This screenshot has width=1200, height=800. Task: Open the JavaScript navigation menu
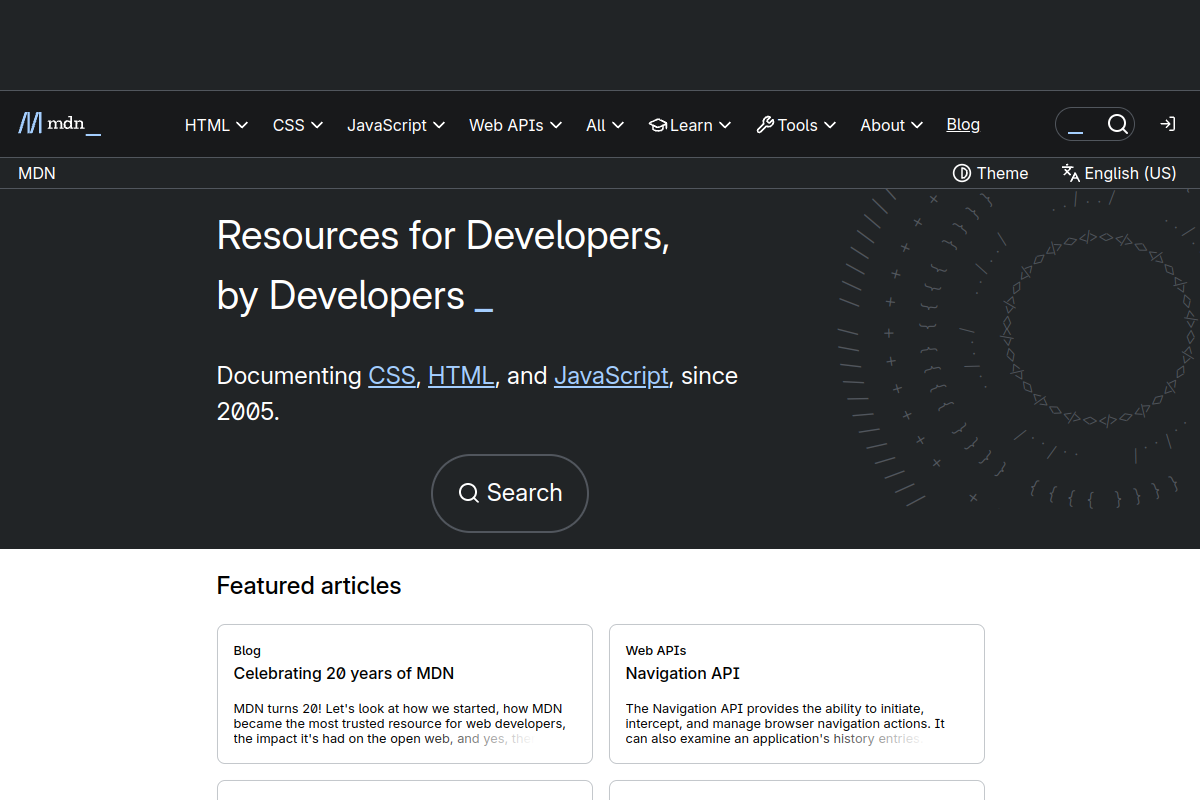pyautogui.click(x=396, y=125)
